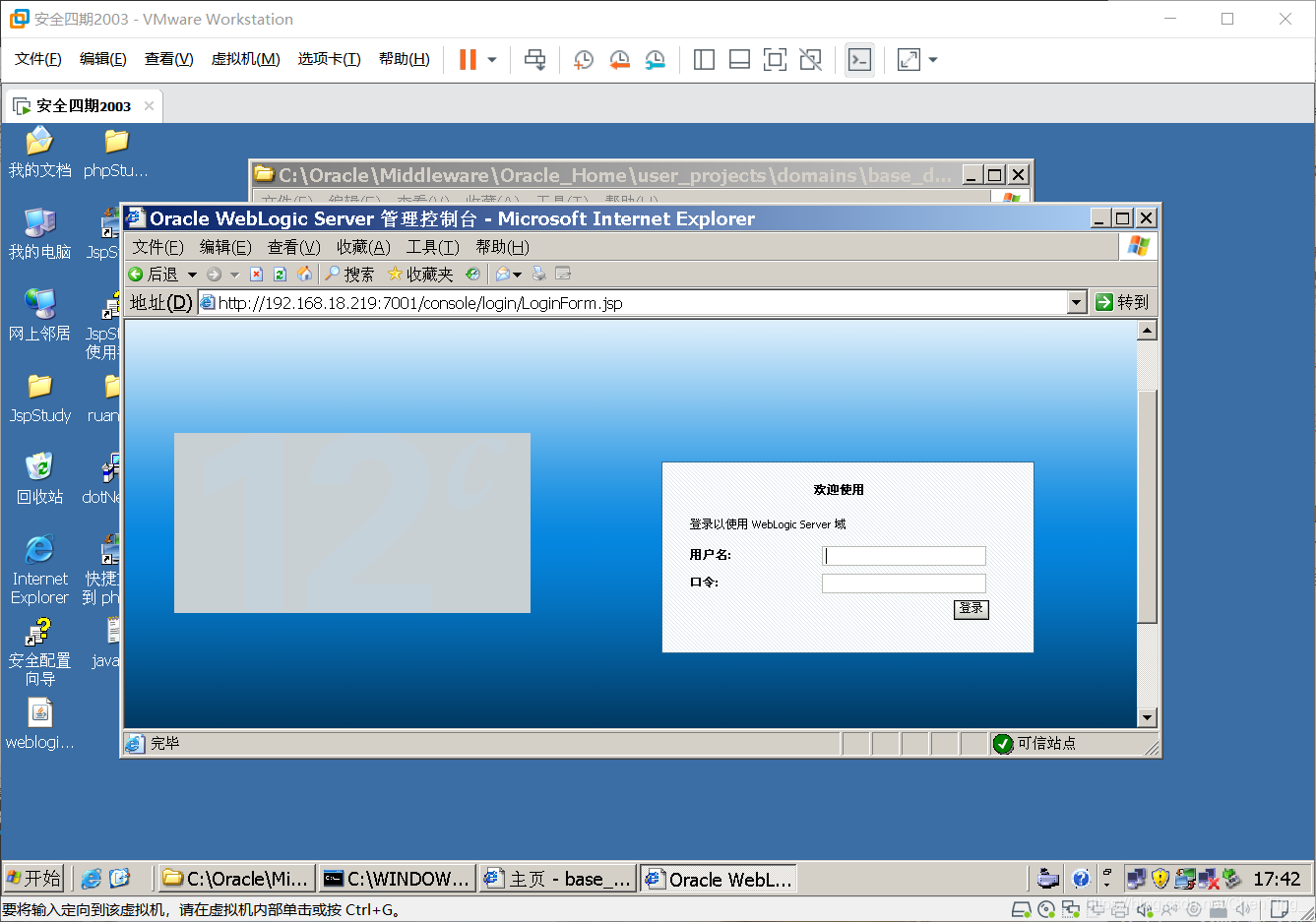Screen dimensions: 1316x922
Task: Click the 我的电脑 desktop icon
Action: [39, 235]
